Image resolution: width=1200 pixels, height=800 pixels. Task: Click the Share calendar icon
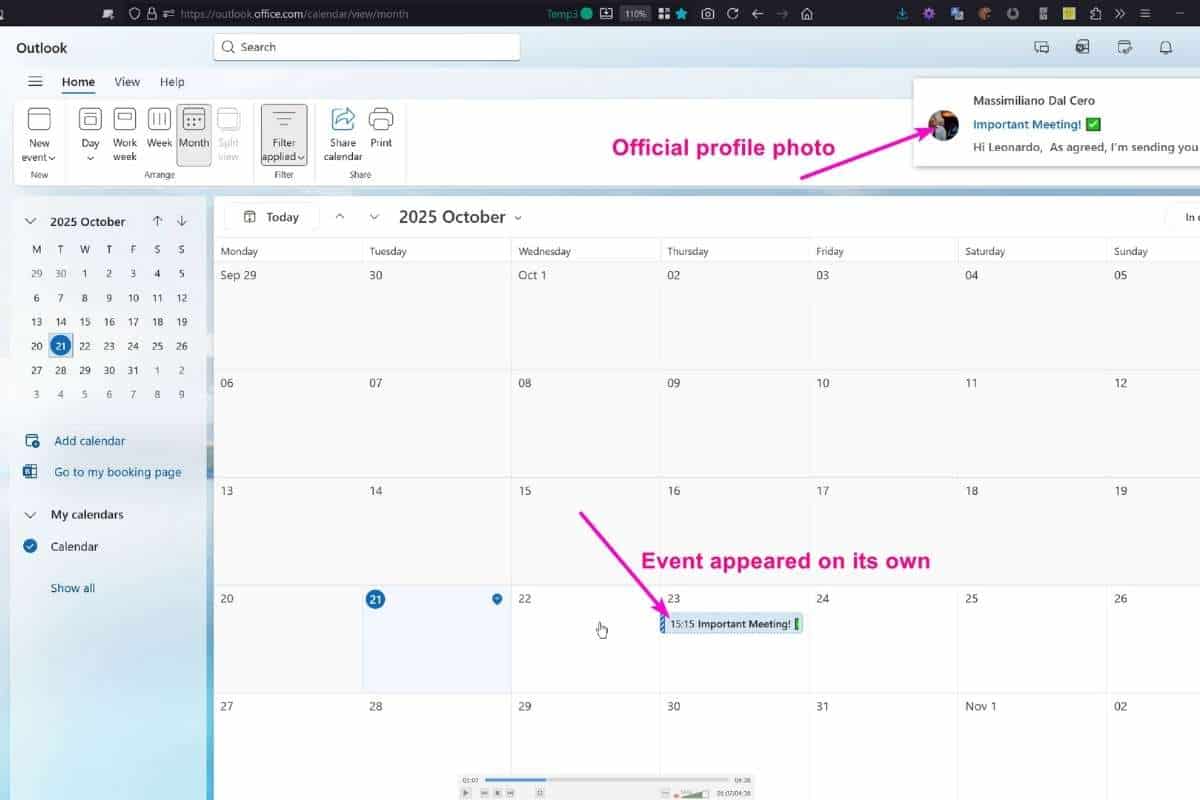[343, 120]
